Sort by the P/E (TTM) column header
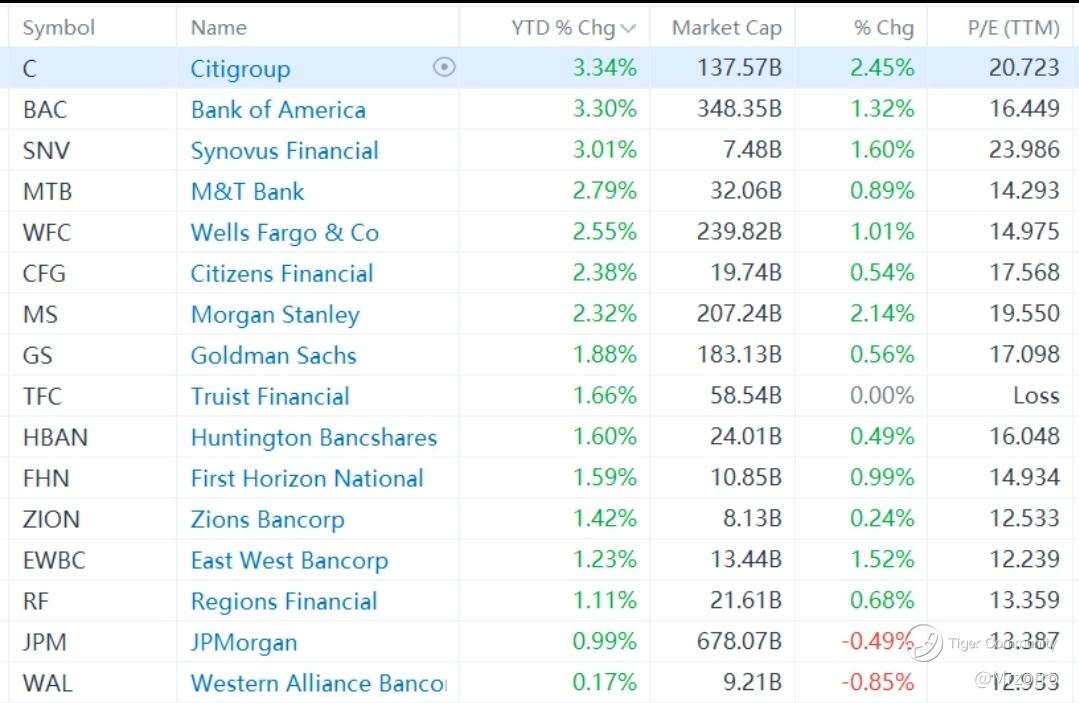Viewport: 1079px width, 703px height. (1013, 28)
